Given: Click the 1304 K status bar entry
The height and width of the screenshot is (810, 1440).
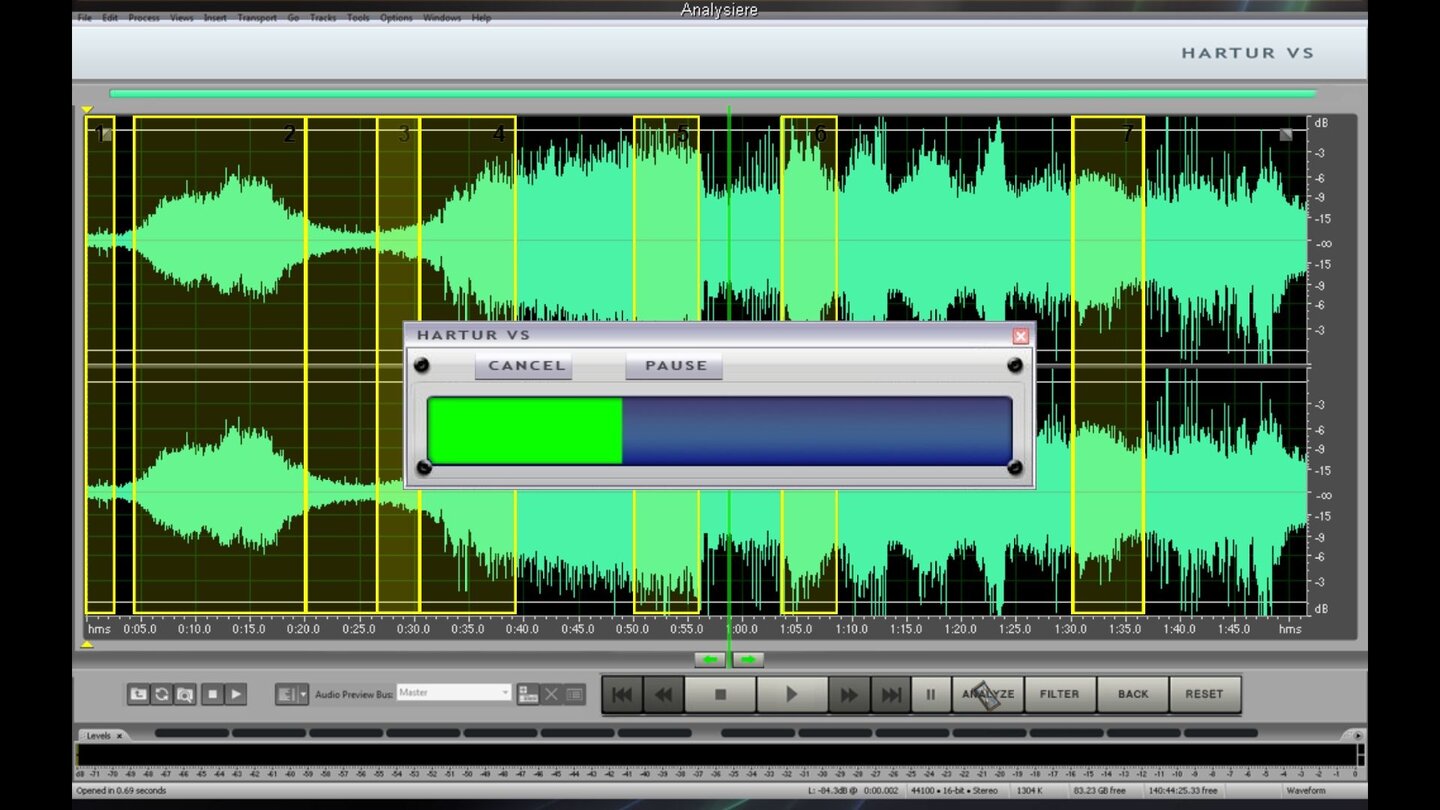Looking at the screenshot, I should pyautogui.click(x=1030, y=791).
